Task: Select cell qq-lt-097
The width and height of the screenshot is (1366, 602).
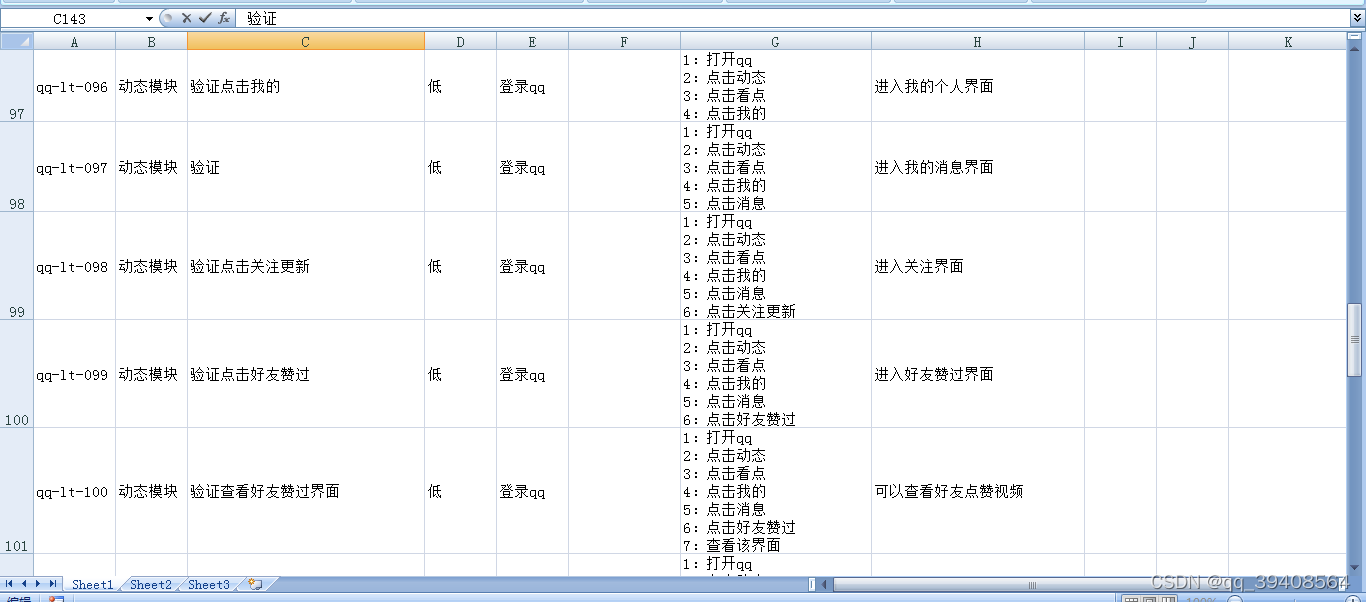Action: point(74,167)
